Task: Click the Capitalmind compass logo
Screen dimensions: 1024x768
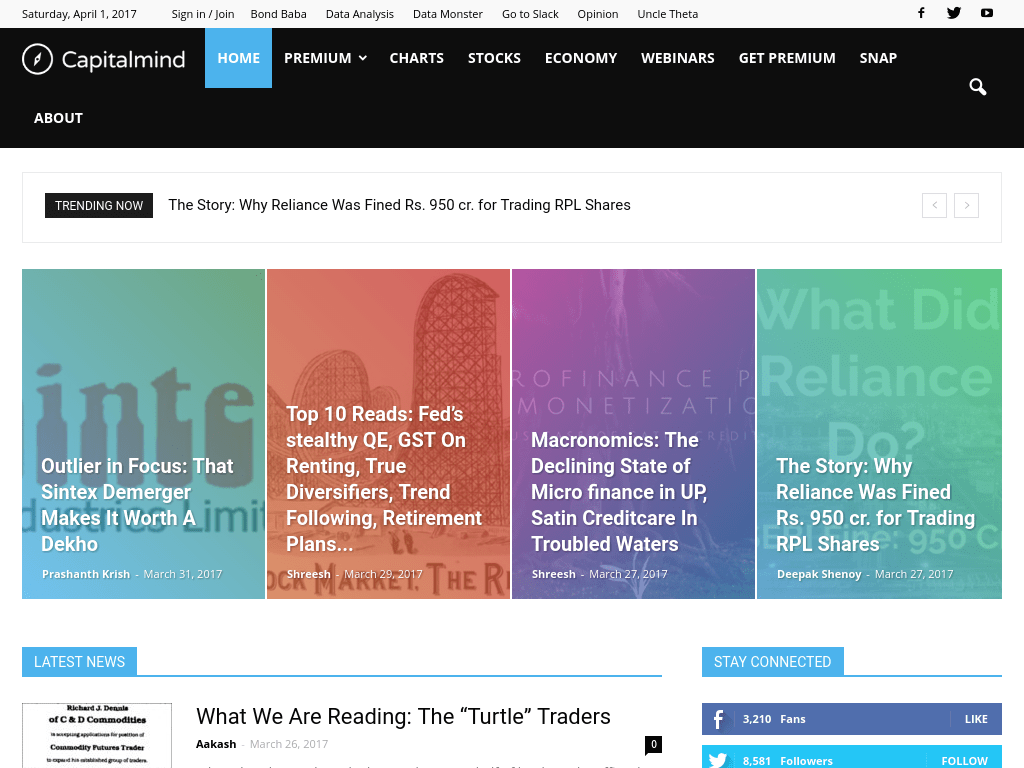Action: [x=37, y=59]
